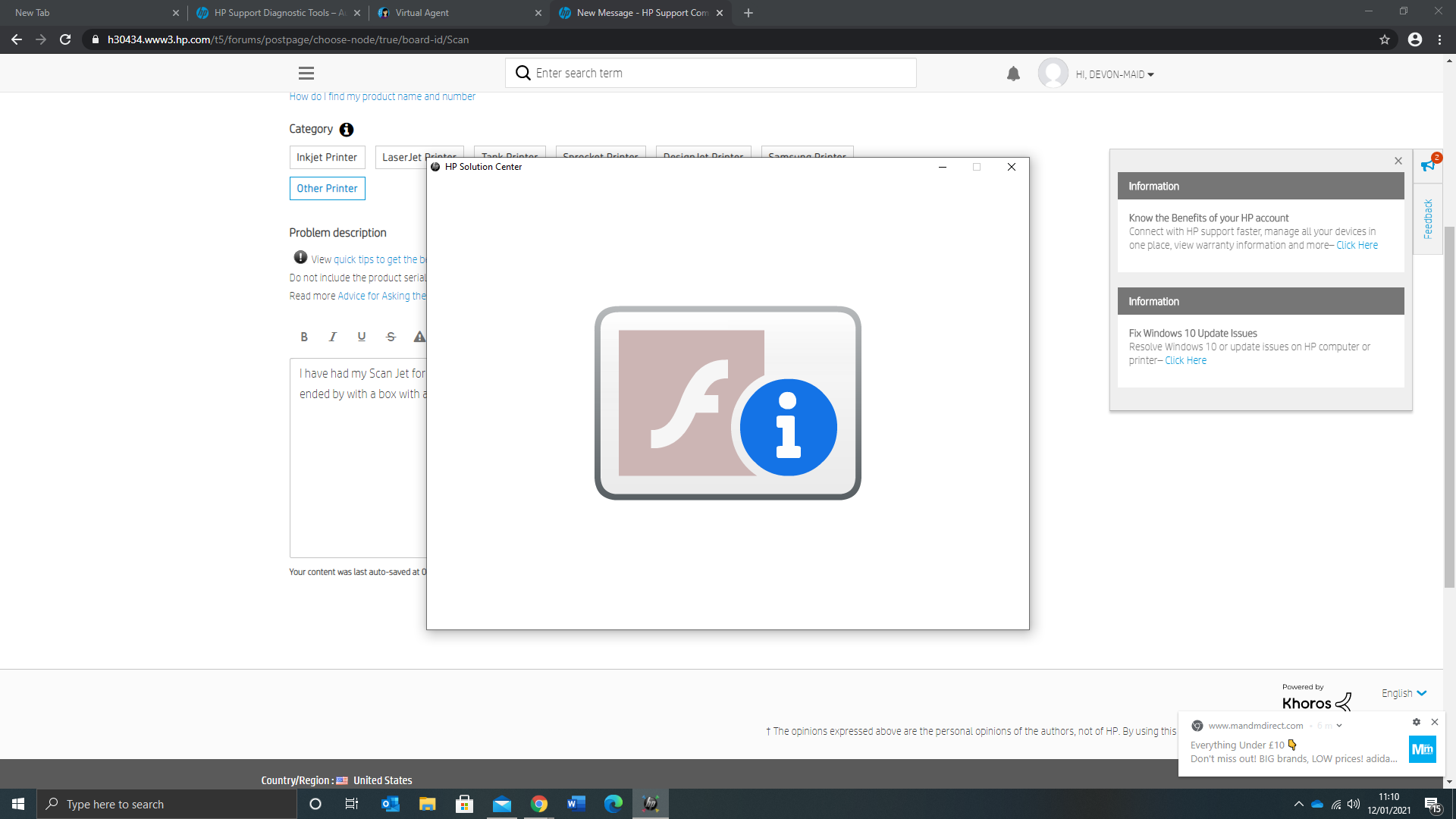The image size is (1456, 819).
Task: Open product name and number help link
Action: click(382, 96)
